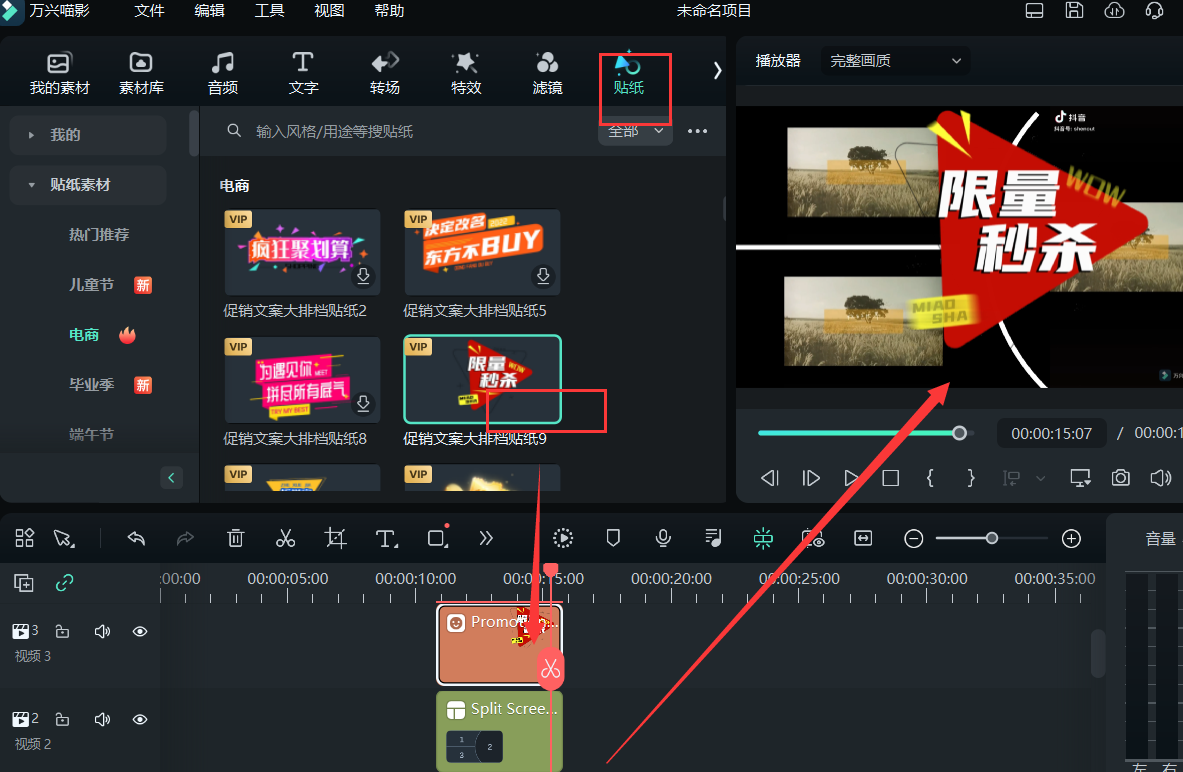Collapse the sidebar with the green chevron
The image size is (1183, 772).
171,478
